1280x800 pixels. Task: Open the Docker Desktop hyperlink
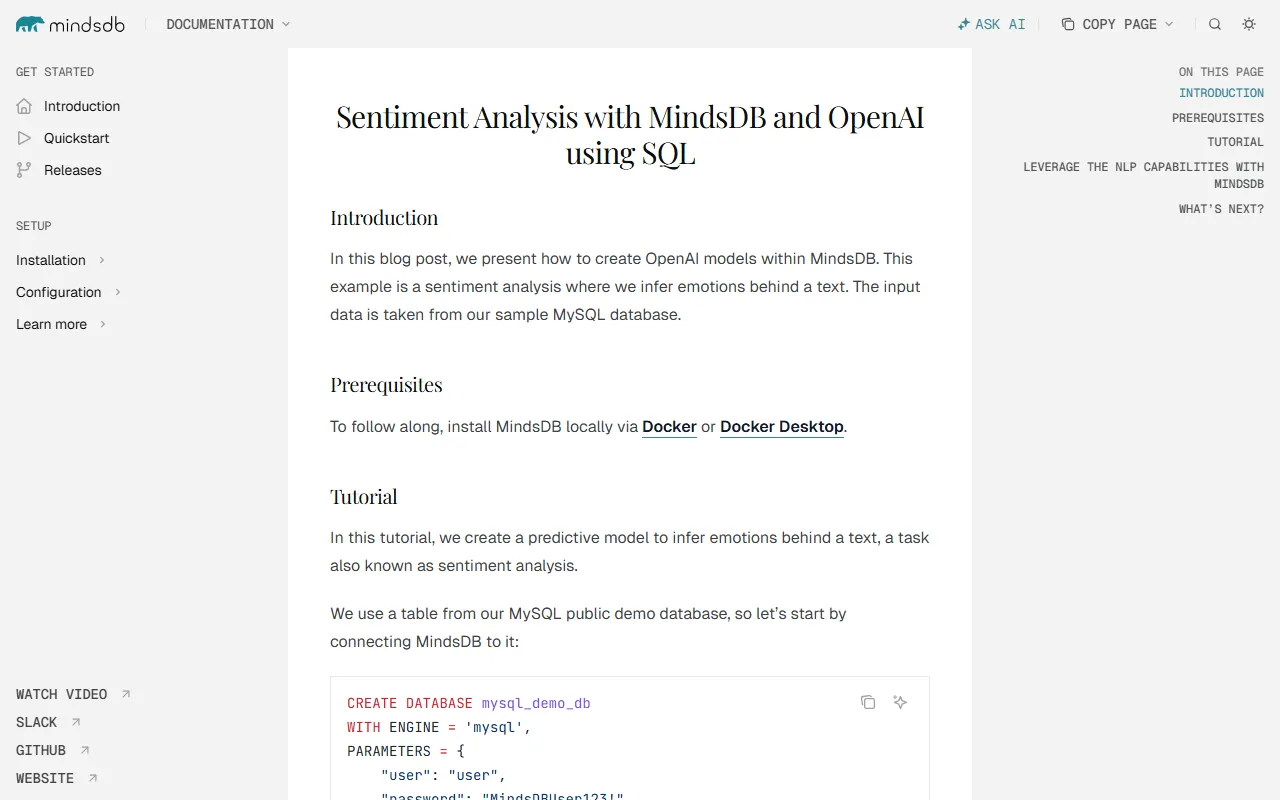tap(781, 426)
